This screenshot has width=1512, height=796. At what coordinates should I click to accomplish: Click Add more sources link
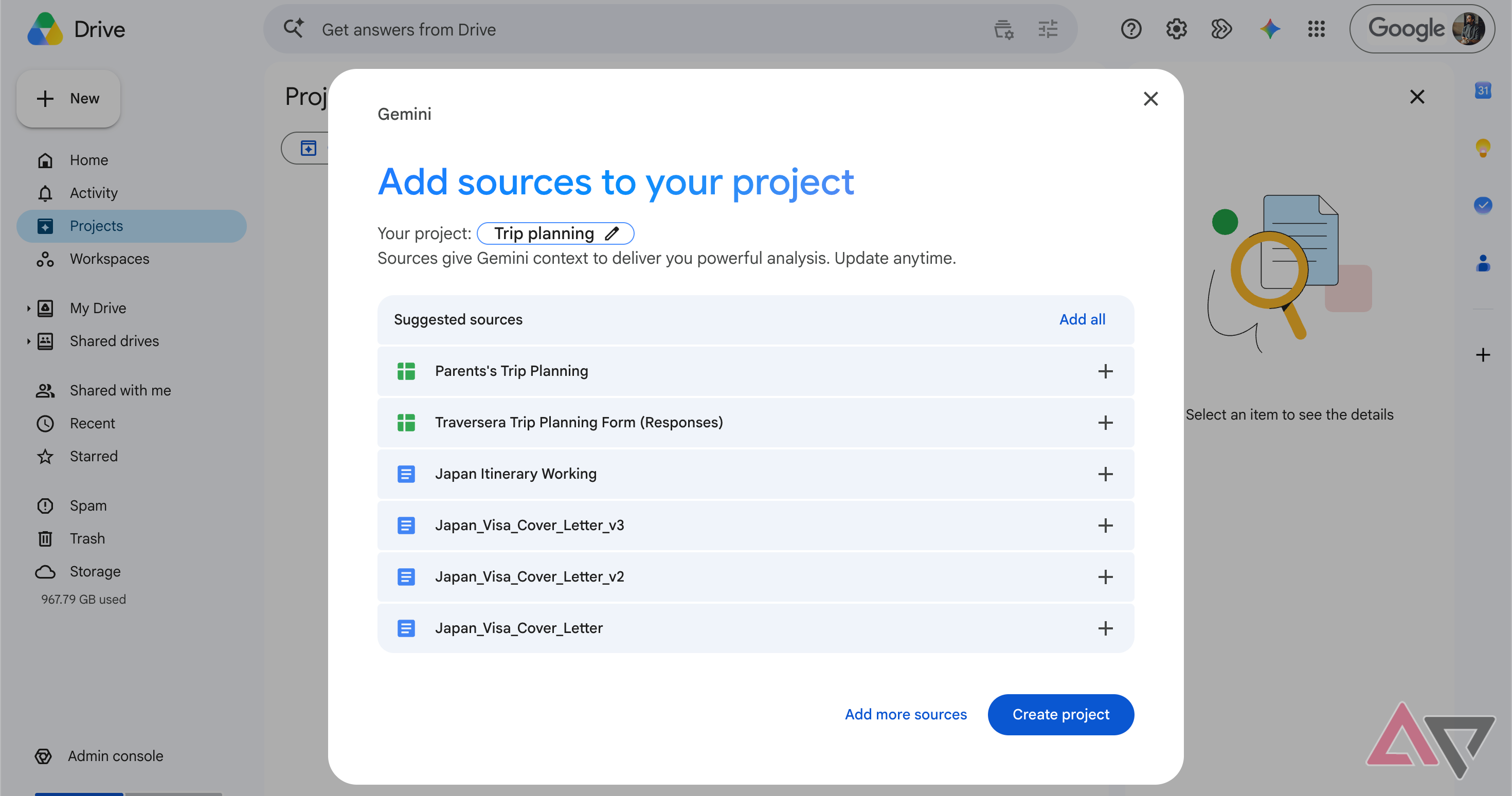(906, 714)
